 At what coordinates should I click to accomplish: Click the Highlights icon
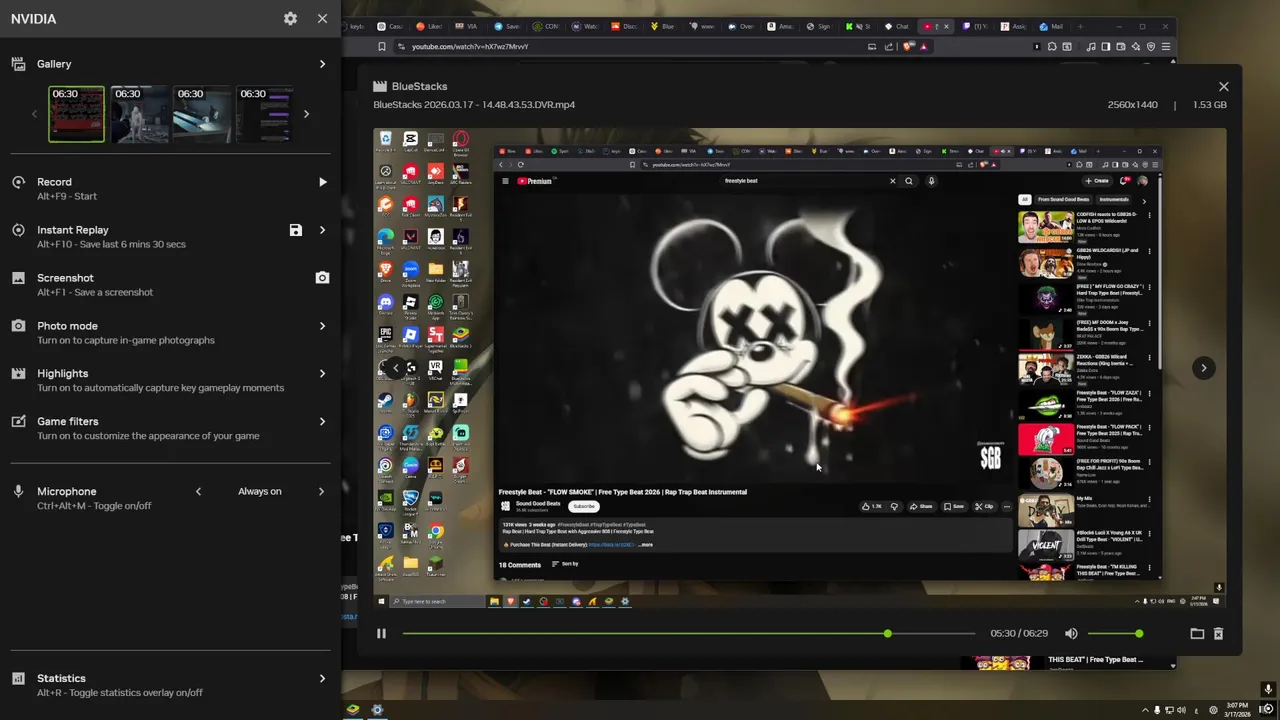coord(18,374)
